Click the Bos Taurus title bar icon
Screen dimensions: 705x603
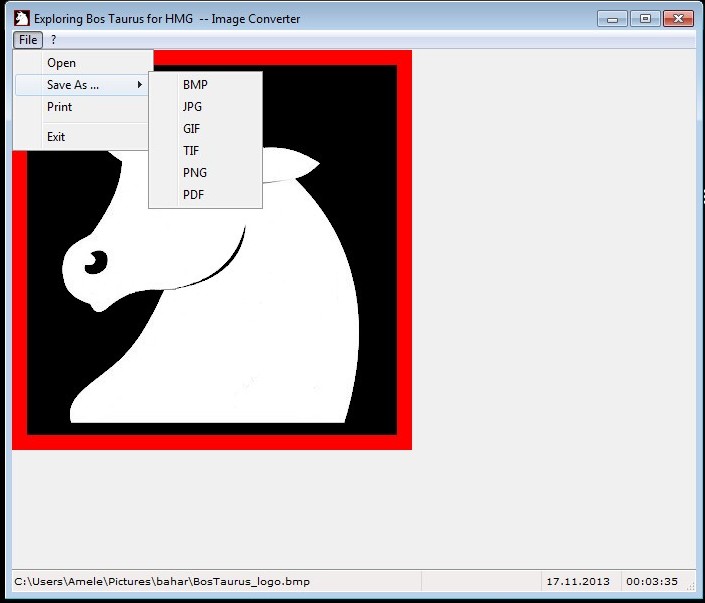22,18
